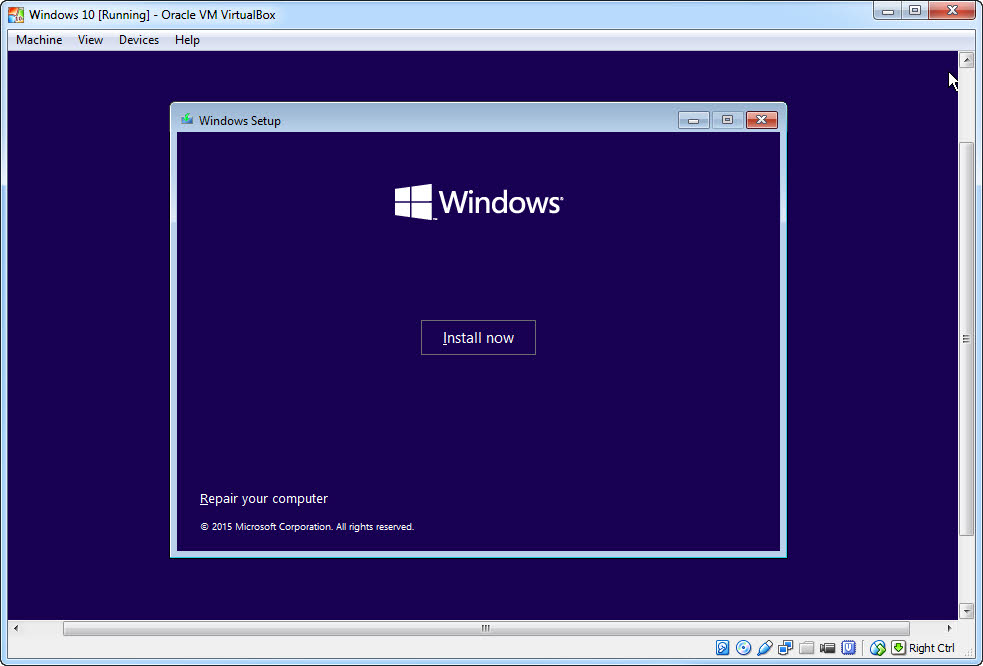Click the shared folders indicator

click(806, 648)
